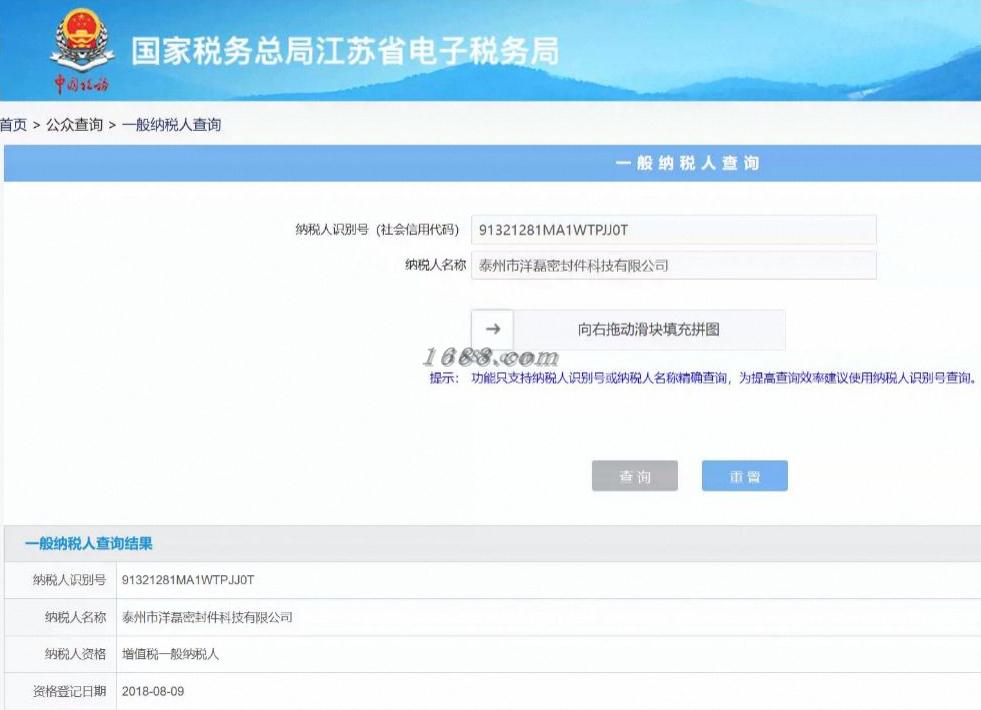Click the 查询 button

634,476
